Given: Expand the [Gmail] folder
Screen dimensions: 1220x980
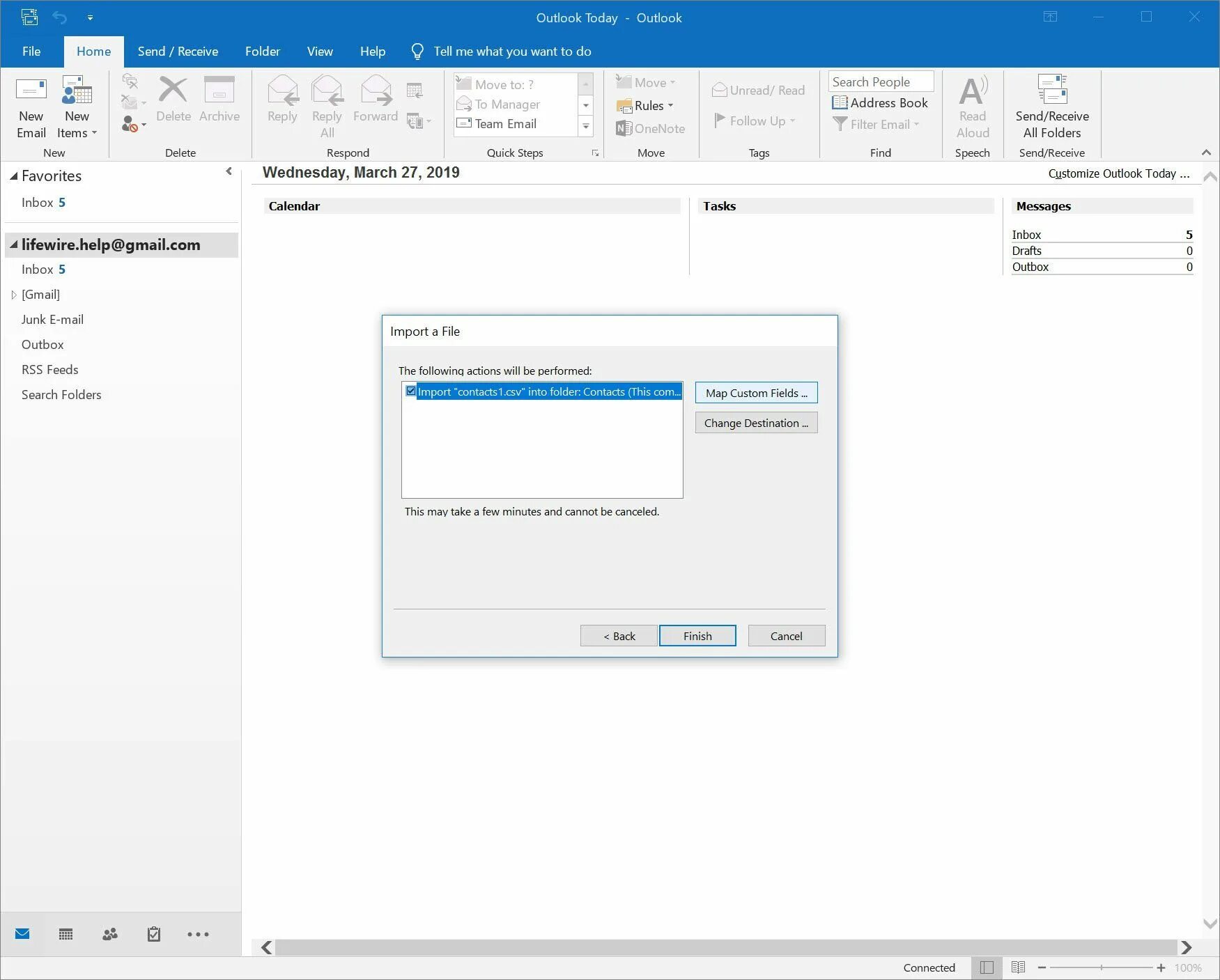Looking at the screenshot, I should (x=13, y=295).
